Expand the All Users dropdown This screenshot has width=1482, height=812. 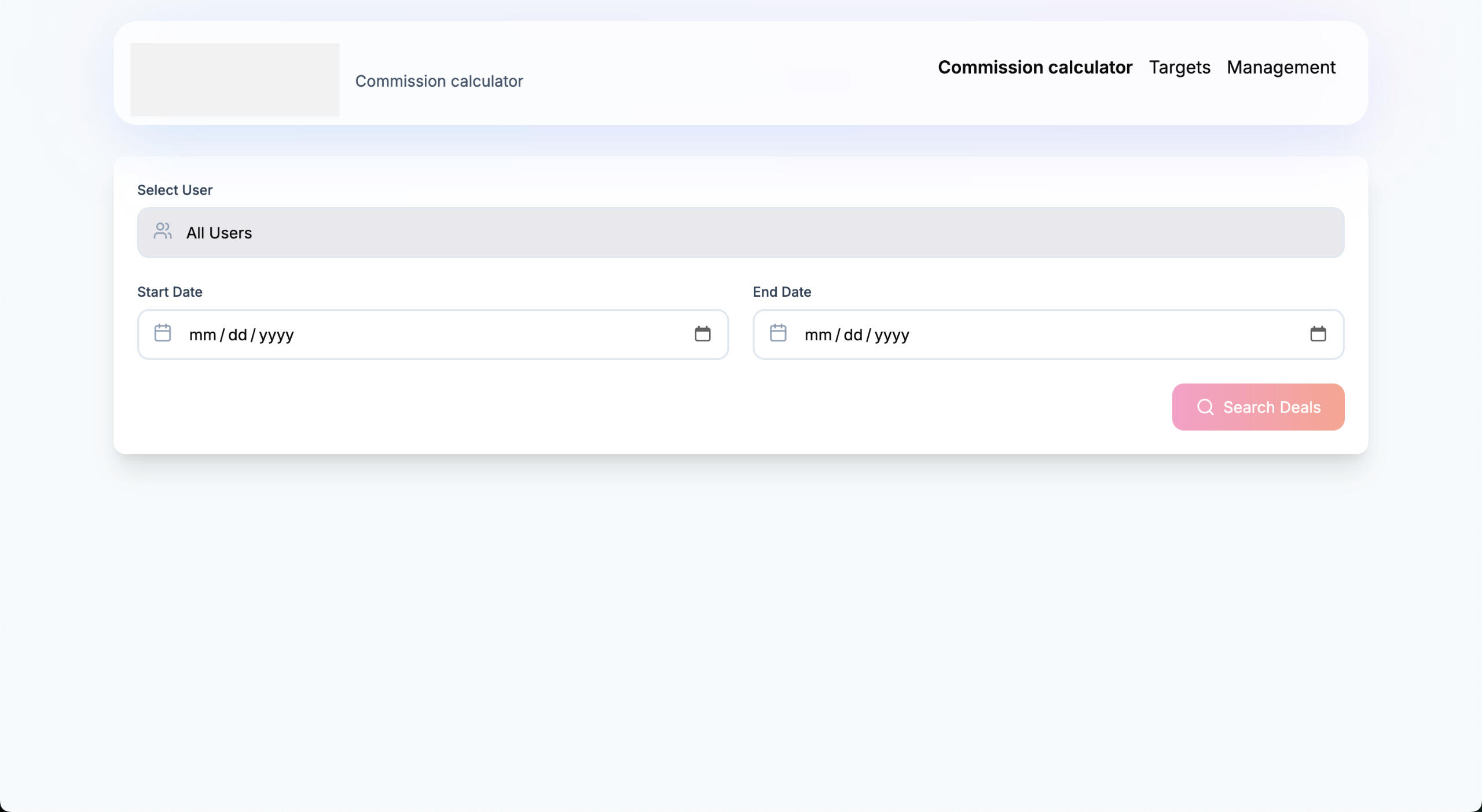coord(740,233)
